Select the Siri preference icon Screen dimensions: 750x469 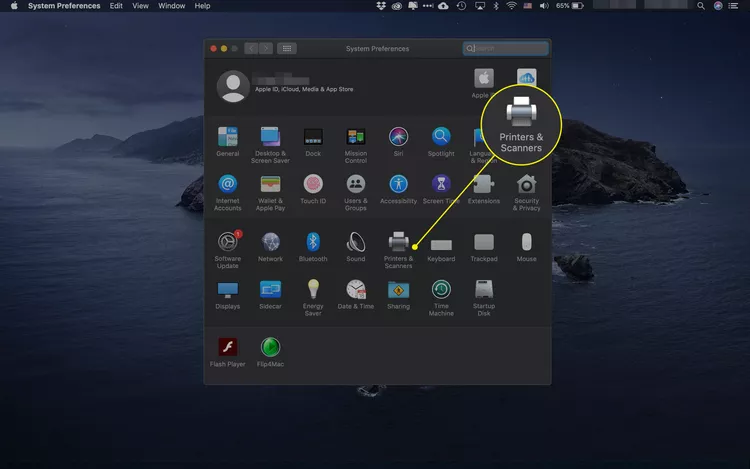399,137
